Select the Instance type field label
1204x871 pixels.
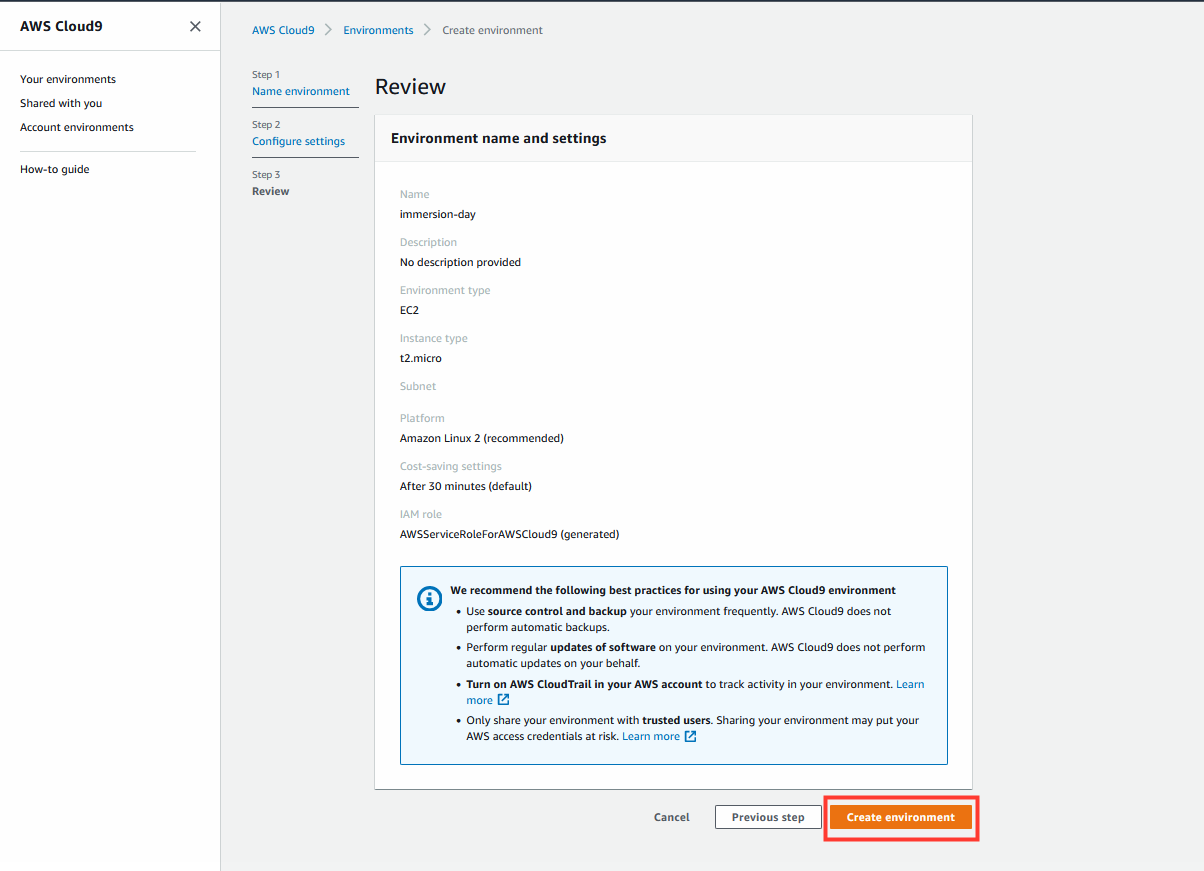(434, 338)
